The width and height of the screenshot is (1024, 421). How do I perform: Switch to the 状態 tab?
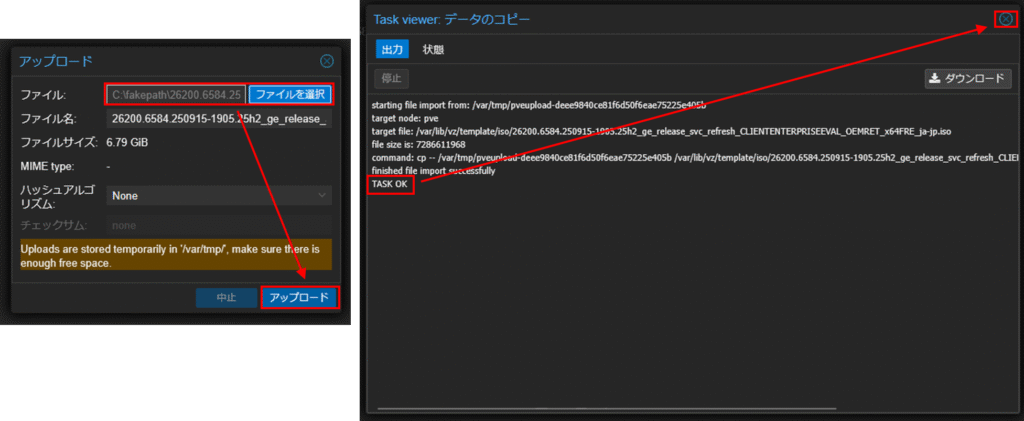tap(433, 49)
